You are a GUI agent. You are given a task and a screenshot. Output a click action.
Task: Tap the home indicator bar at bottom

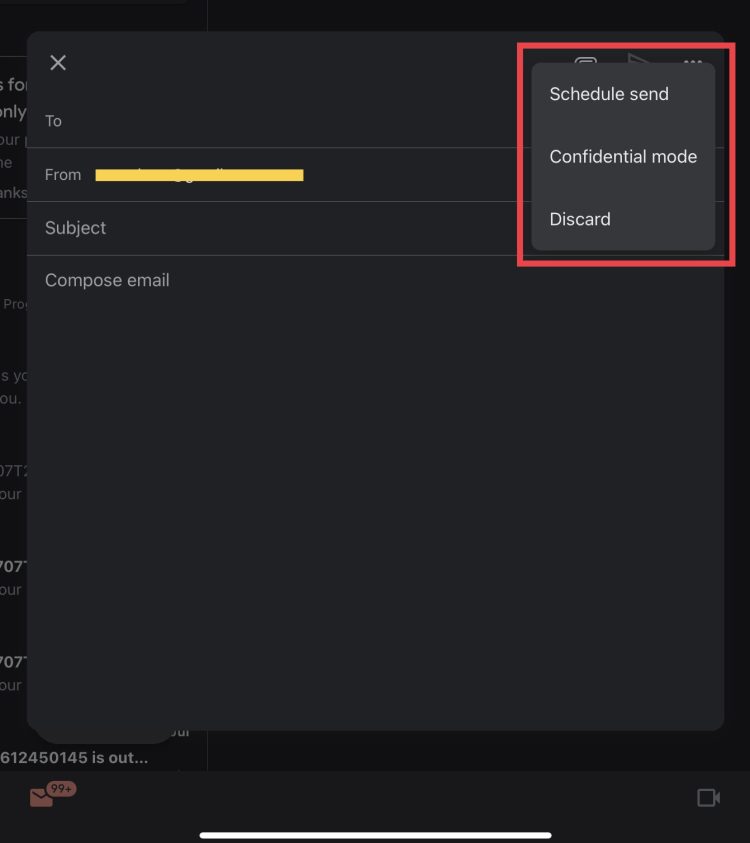pos(375,835)
